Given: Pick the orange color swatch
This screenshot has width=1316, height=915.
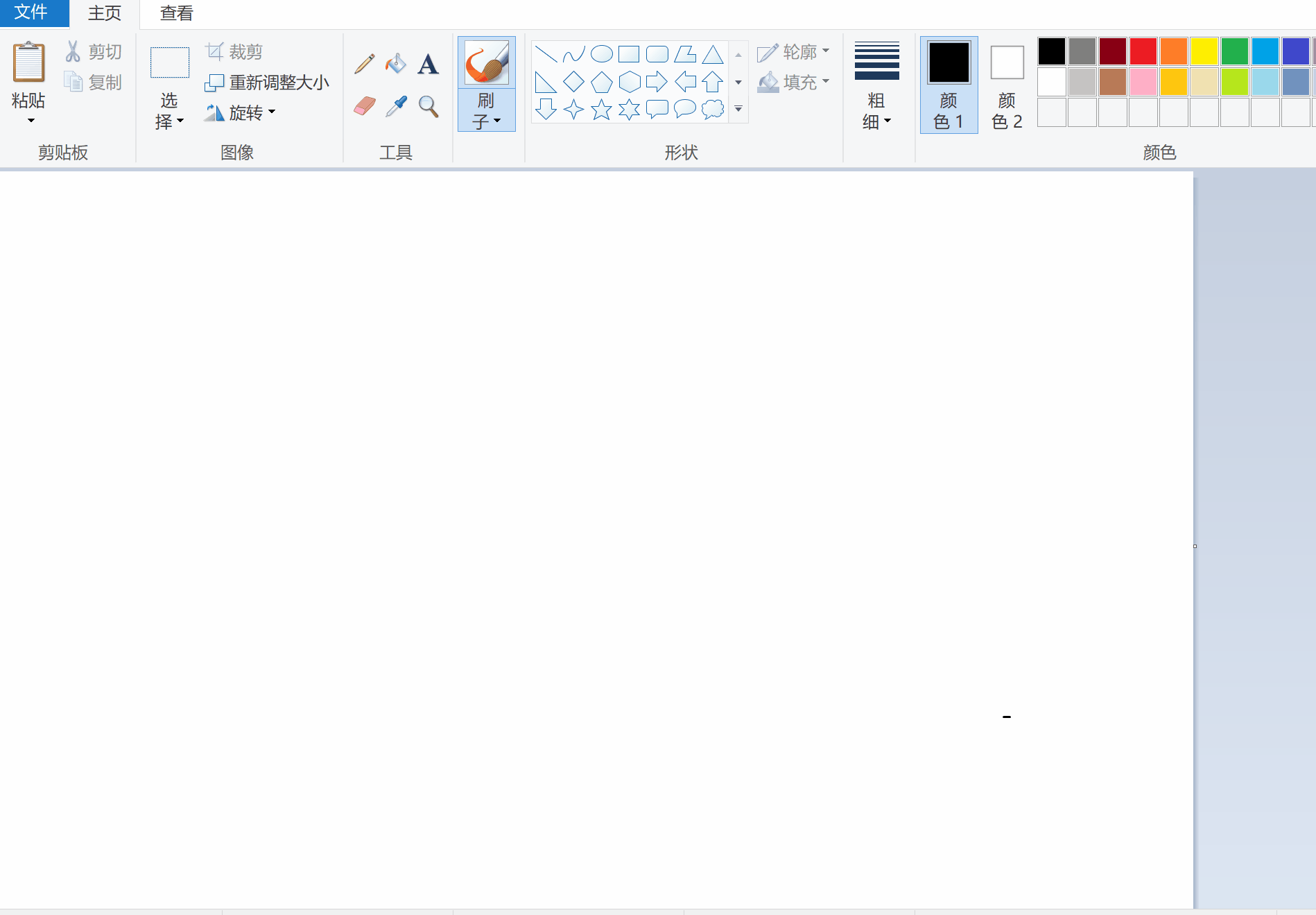Looking at the screenshot, I should pos(1173,51).
